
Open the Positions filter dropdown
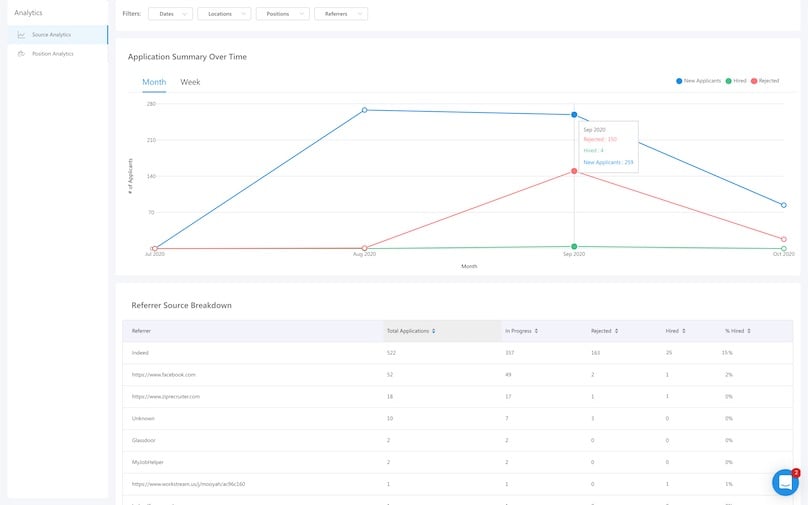pyautogui.click(x=282, y=14)
